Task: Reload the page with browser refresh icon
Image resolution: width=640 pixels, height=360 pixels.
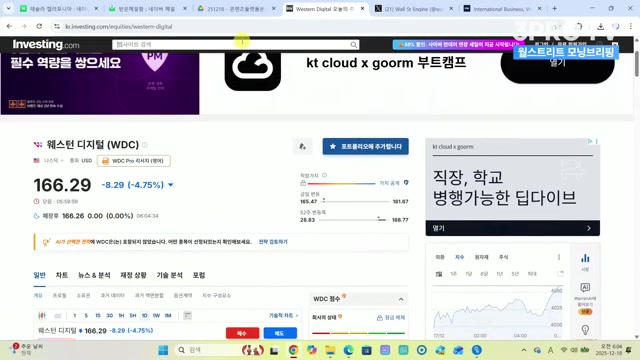Action: [x=39, y=26]
